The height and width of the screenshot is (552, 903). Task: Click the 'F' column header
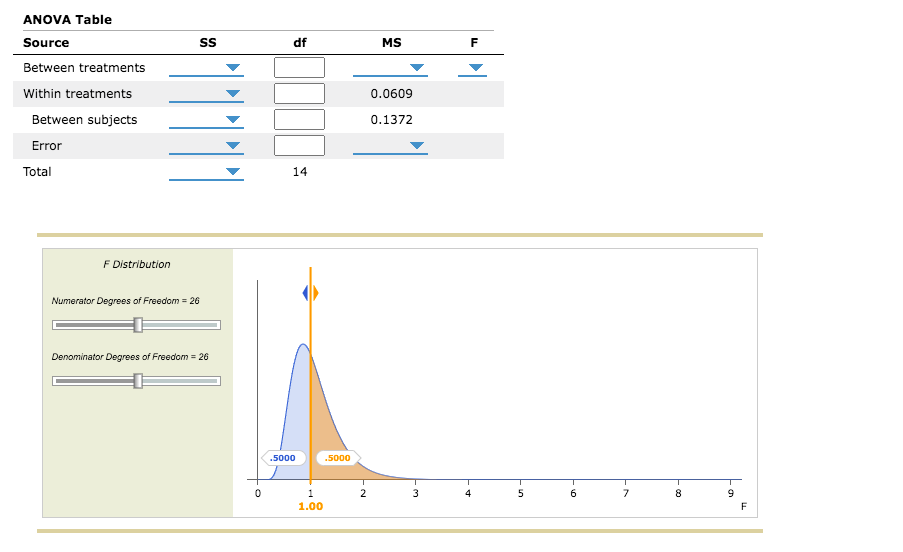pyautogui.click(x=474, y=43)
